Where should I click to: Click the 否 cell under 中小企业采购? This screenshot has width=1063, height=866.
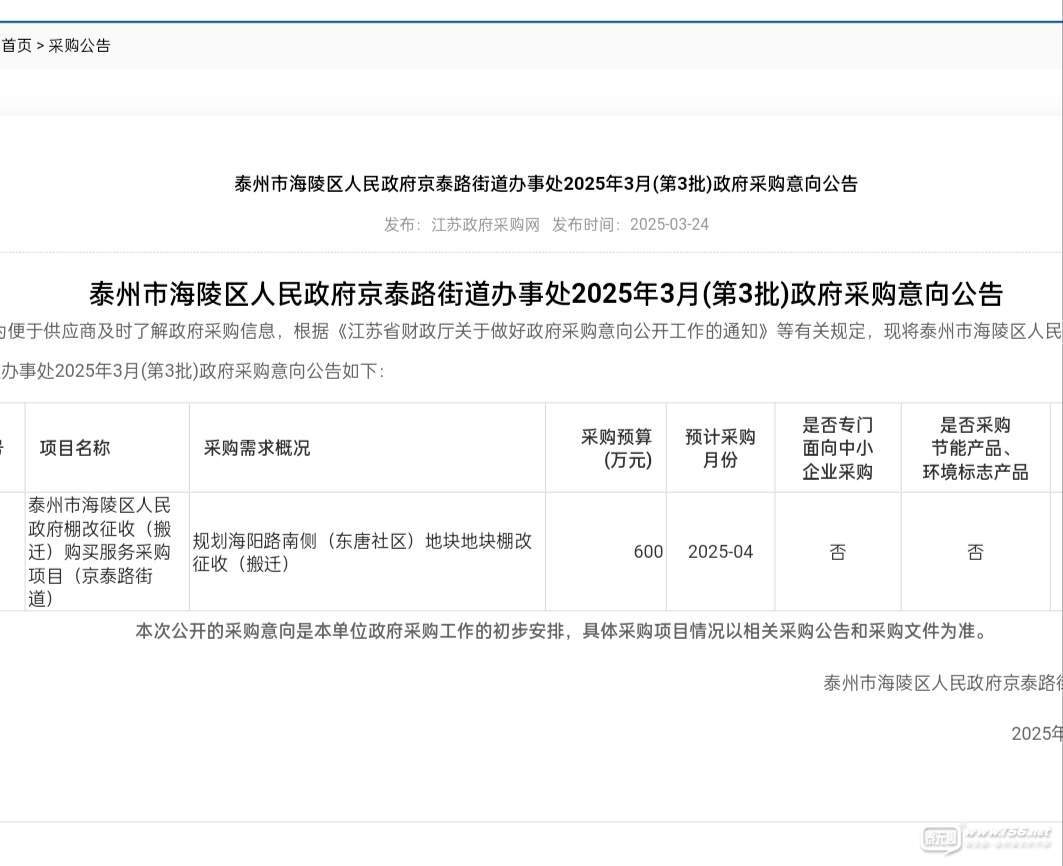point(838,552)
